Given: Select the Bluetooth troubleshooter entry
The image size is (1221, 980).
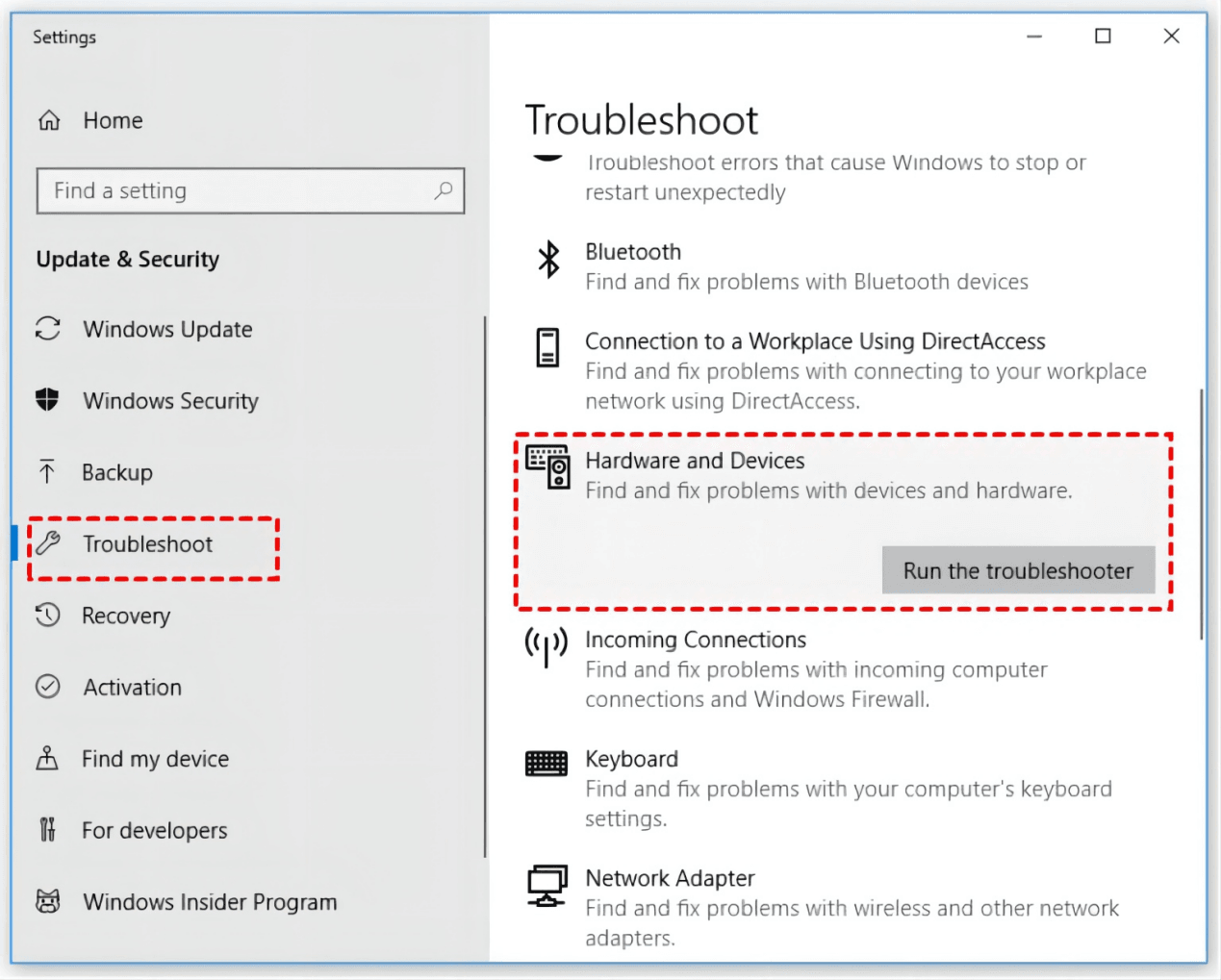Looking at the screenshot, I should [x=633, y=252].
